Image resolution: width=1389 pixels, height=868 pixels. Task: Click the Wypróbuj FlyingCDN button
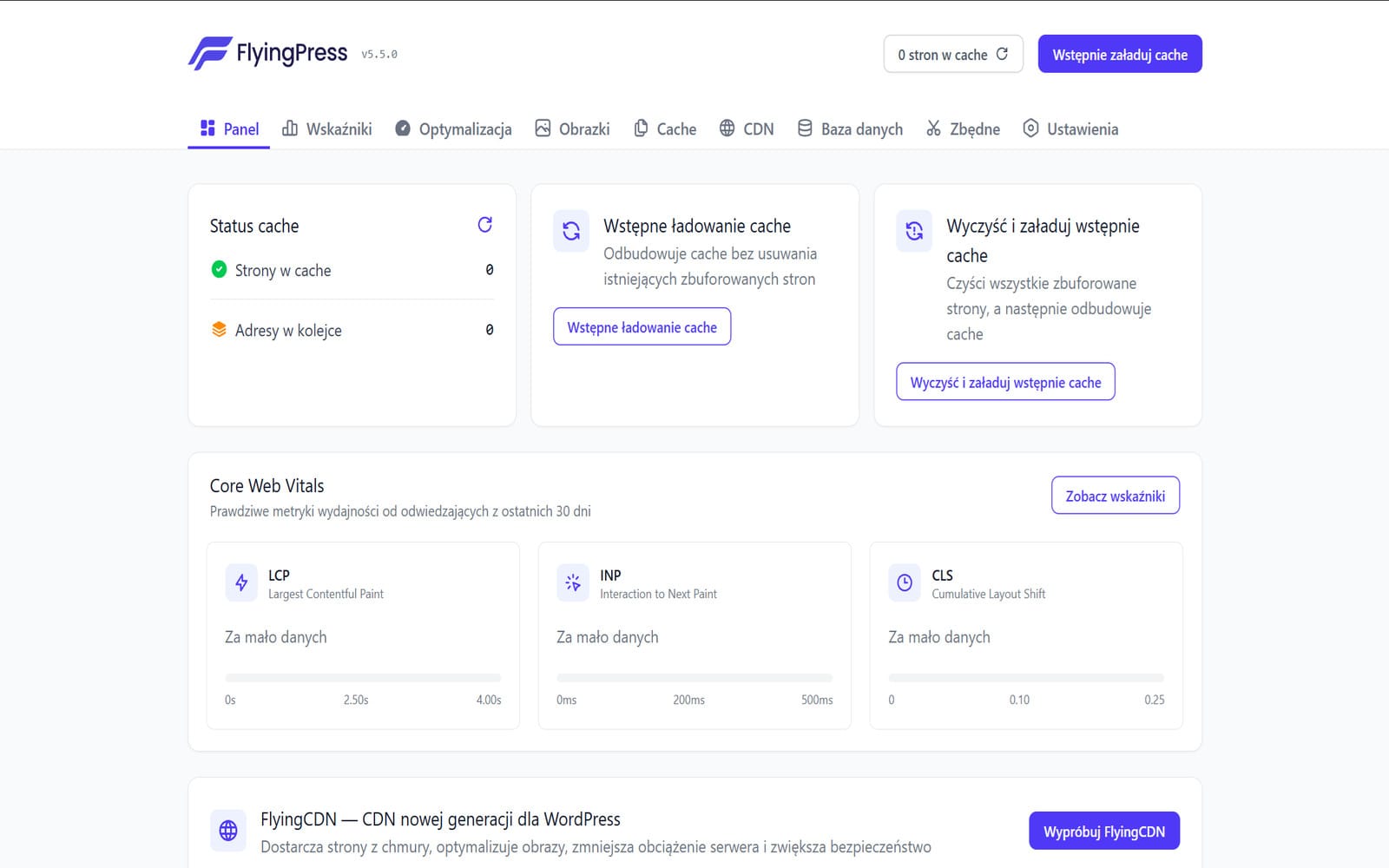1104,831
